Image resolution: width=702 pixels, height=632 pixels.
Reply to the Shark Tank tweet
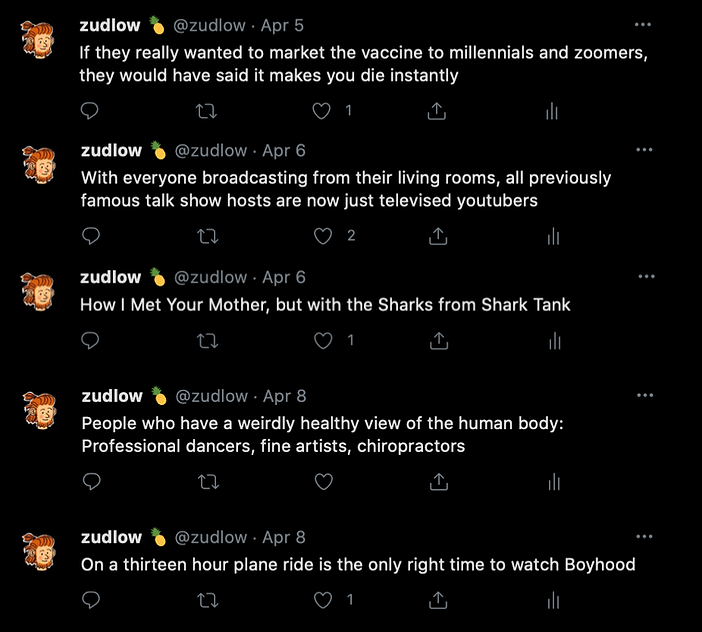coord(91,341)
